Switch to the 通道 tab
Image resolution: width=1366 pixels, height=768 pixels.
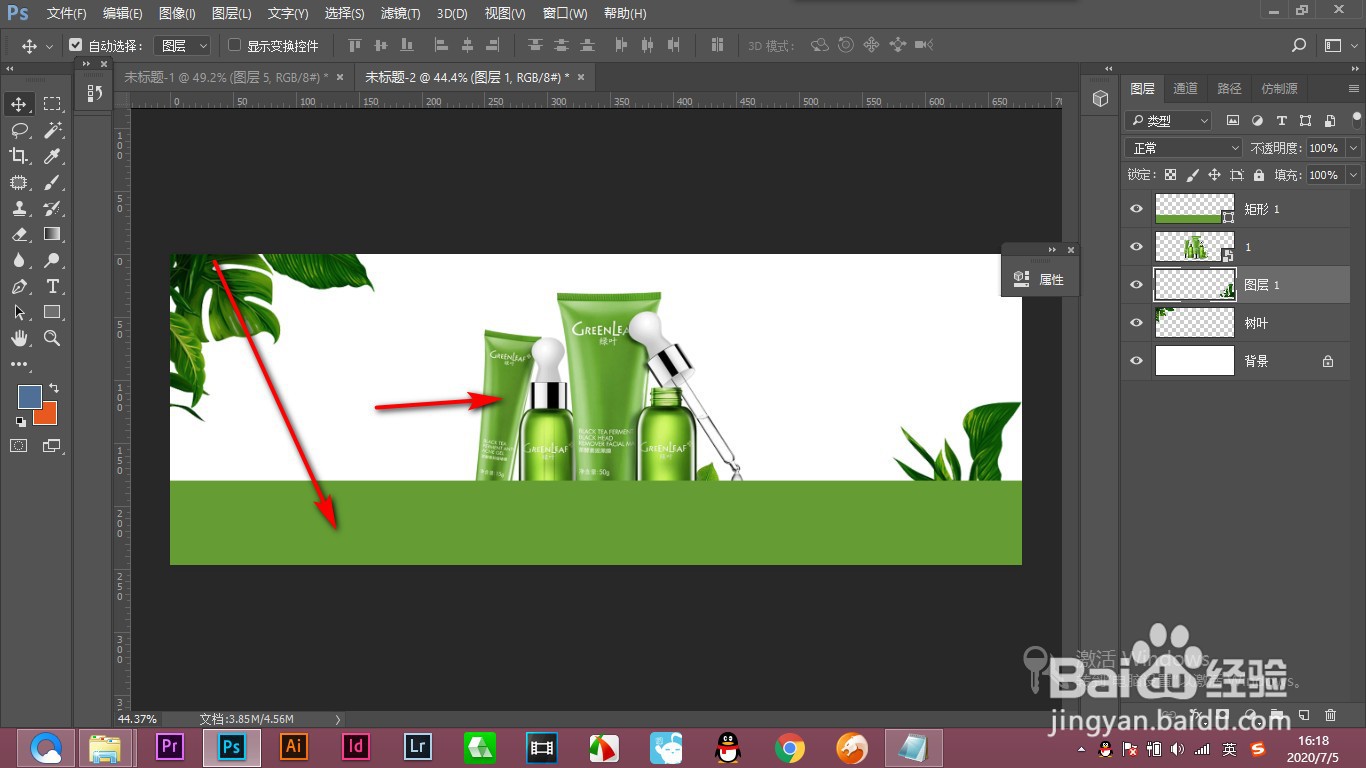point(1185,89)
